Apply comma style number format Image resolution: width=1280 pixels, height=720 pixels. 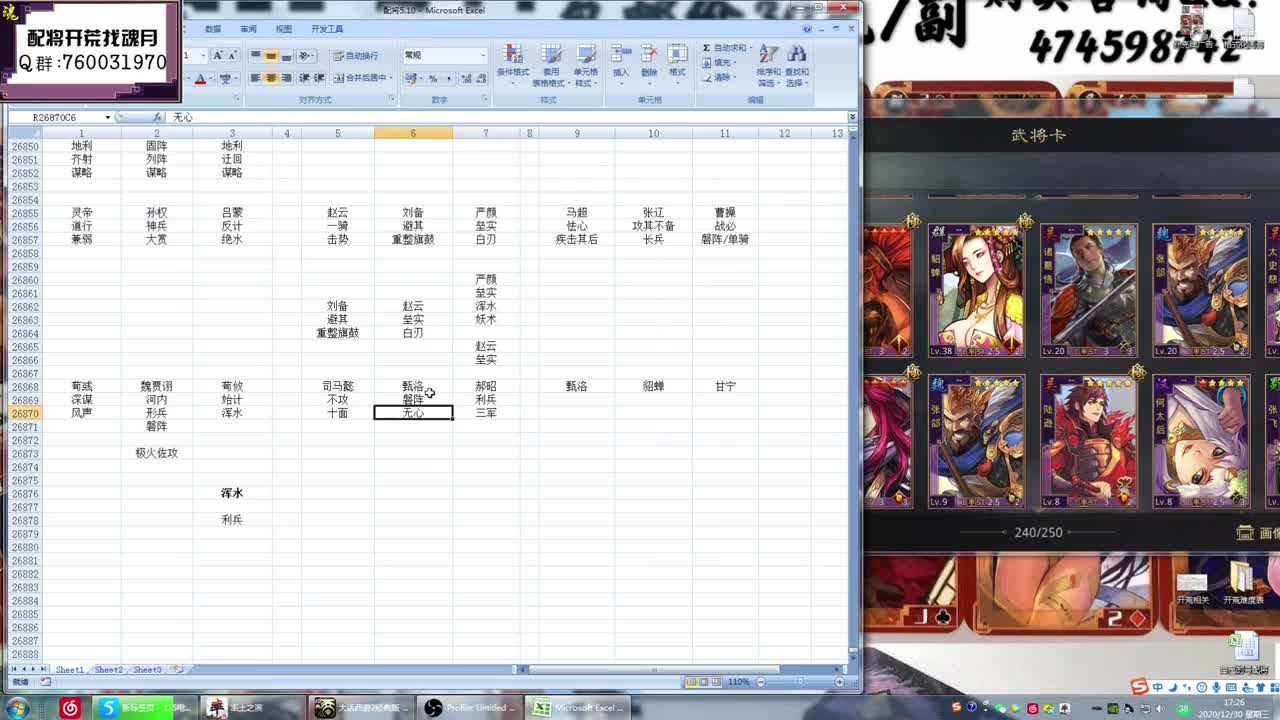click(x=449, y=78)
